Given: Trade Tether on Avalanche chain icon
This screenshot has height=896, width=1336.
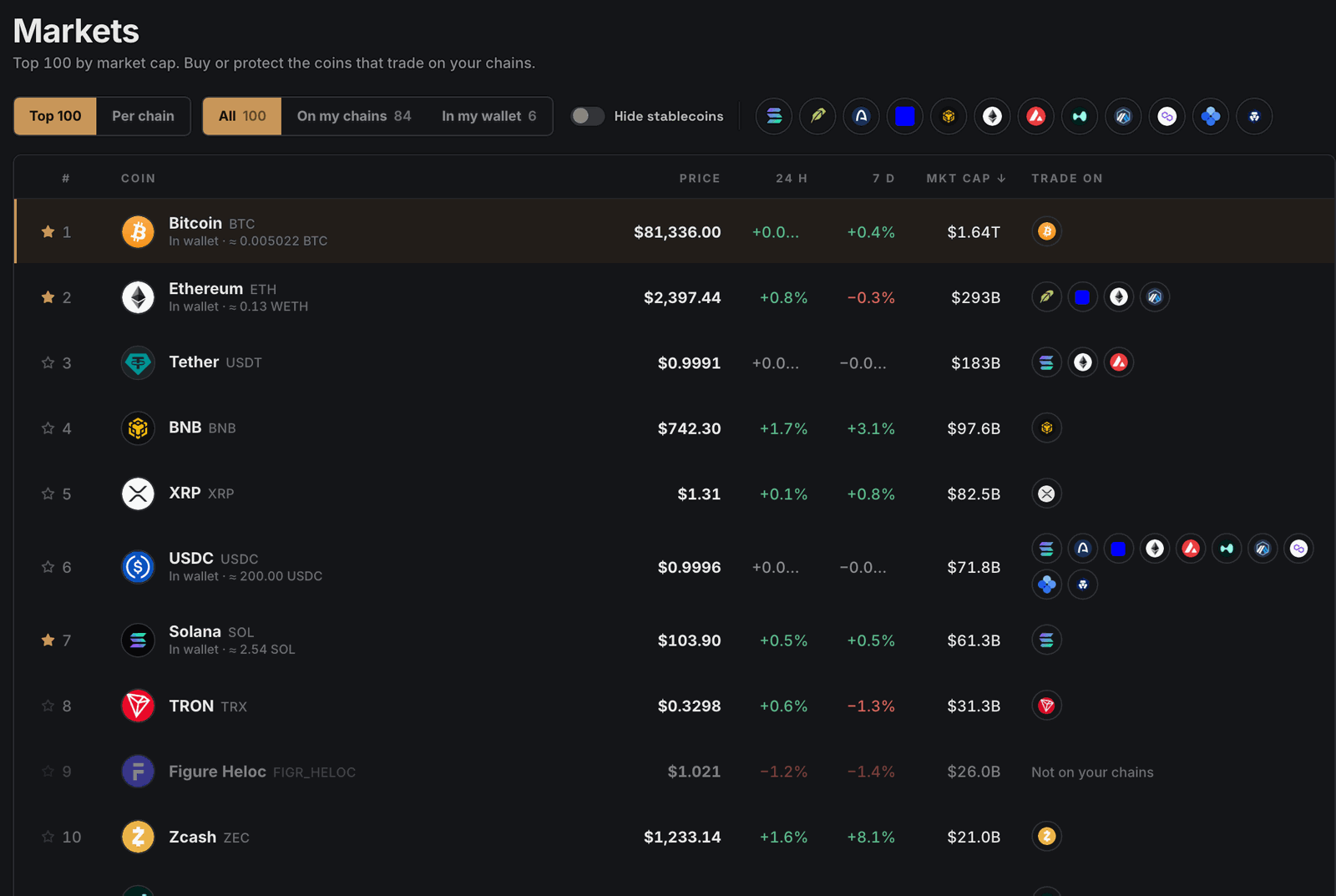Looking at the screenshot, I should (x=1119, y=362).
